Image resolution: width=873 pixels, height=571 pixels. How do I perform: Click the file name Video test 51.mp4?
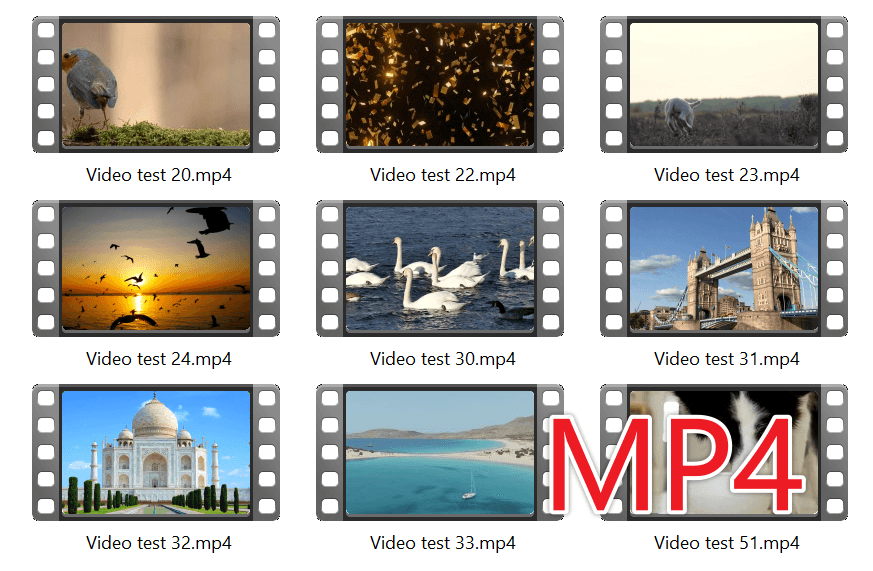point(727,543)
